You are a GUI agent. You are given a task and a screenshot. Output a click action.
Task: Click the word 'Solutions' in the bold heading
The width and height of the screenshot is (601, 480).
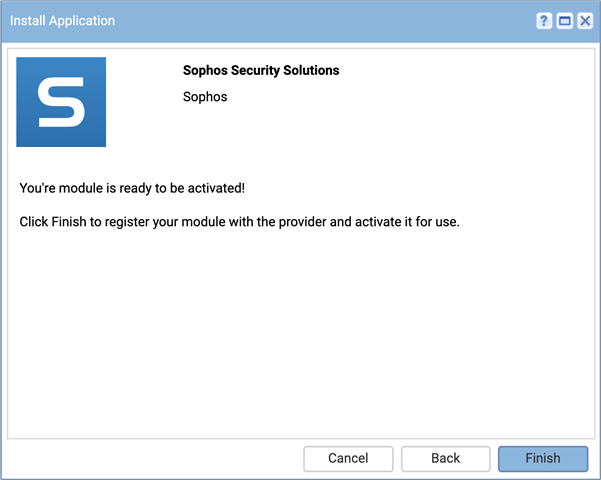[x=311, y=71]
